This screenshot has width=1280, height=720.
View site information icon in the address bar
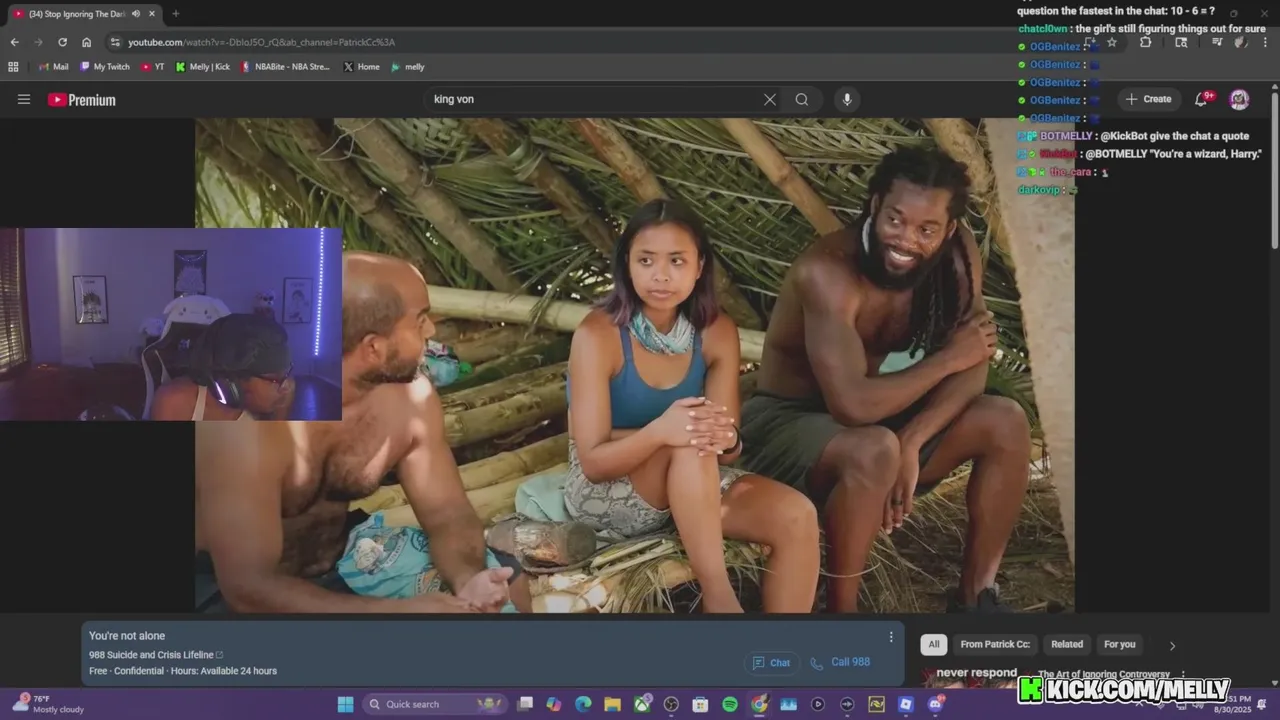[115, 42]
